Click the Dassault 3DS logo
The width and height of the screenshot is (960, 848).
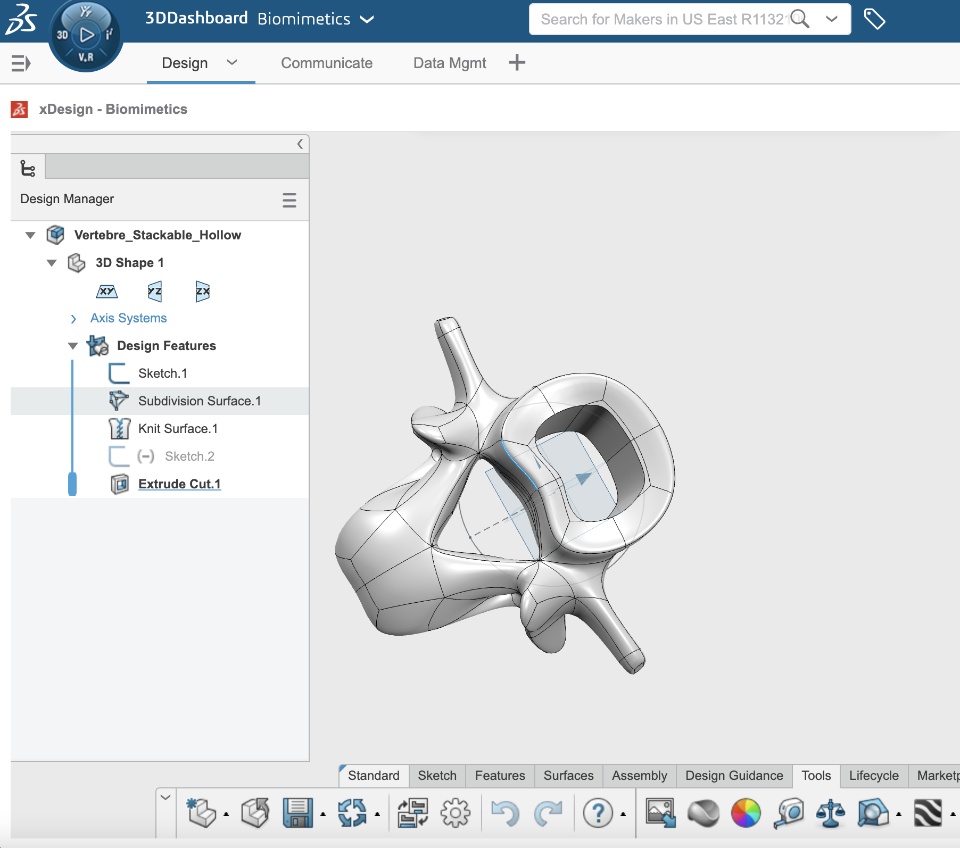tap(21, 19)
